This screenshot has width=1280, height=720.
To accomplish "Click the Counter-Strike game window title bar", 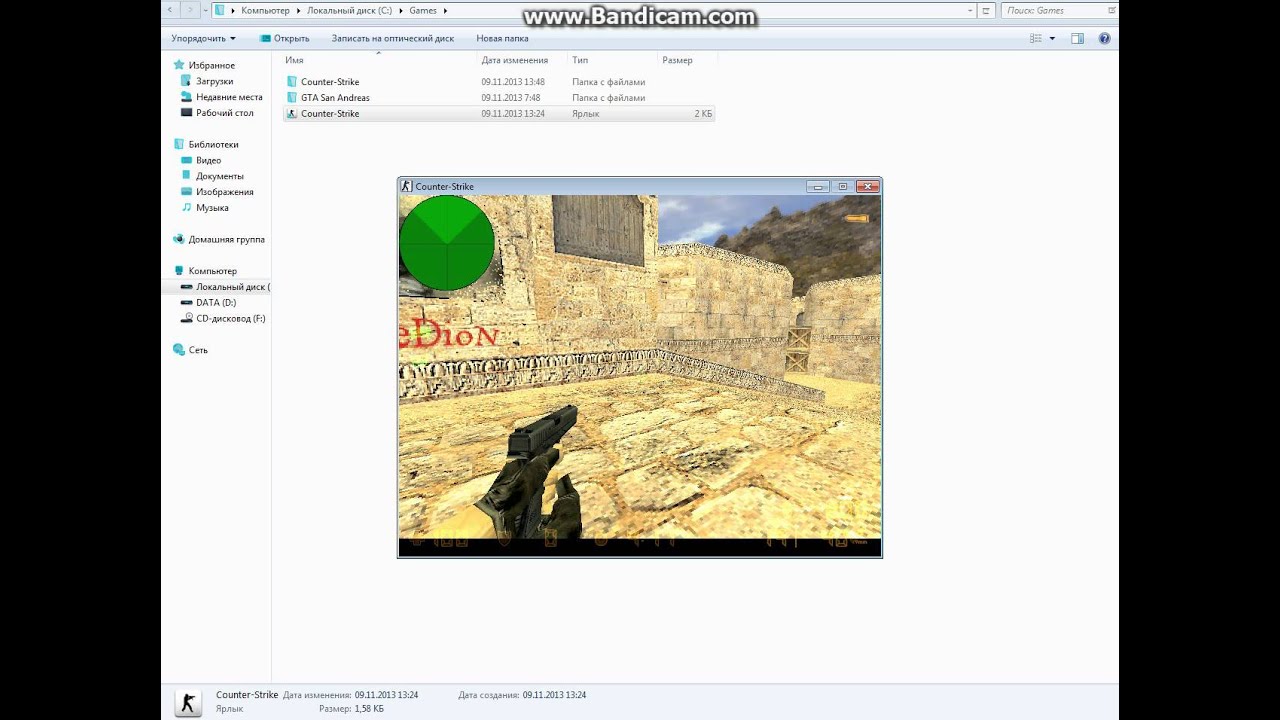I will coord(640,186).
